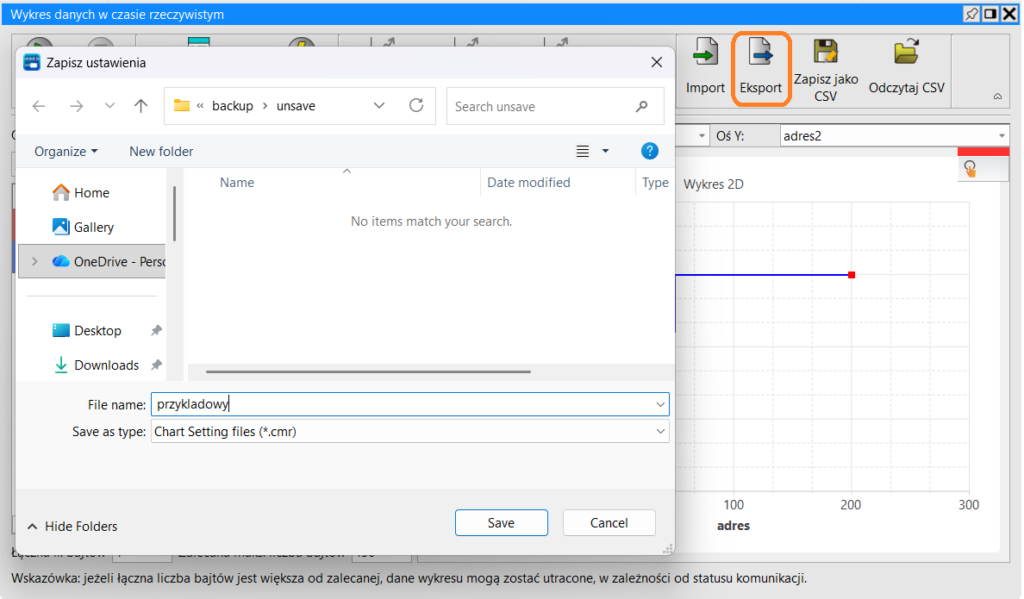Viewport: 1024px width, 599px height.
Task: Click the unsave breadcrumb folder
Action: click(x=296, y=106)
